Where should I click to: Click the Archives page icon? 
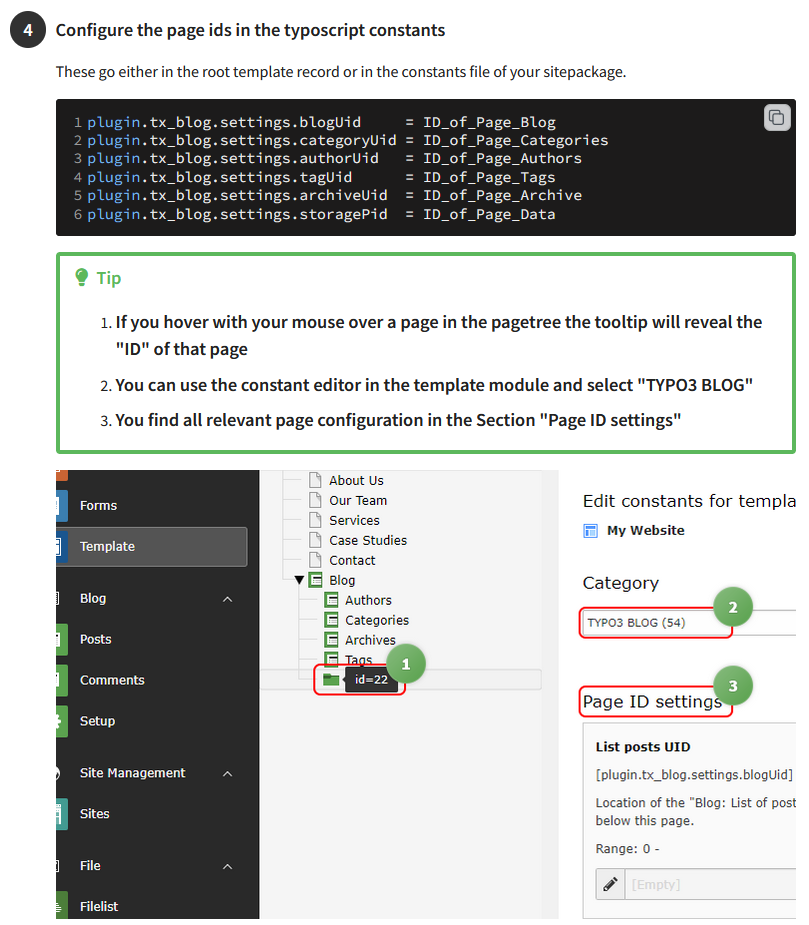point(332,640)
